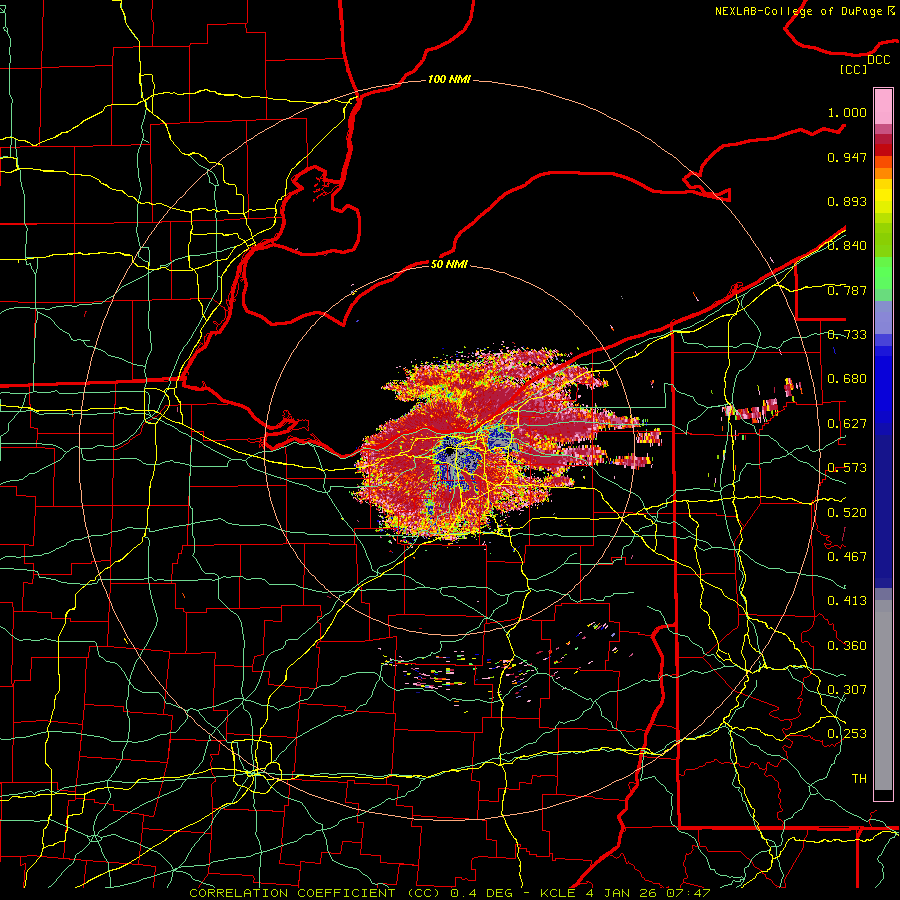Click the 100 NMI range ring label
The height and width of the screenshot is (900, 900).
449,79
